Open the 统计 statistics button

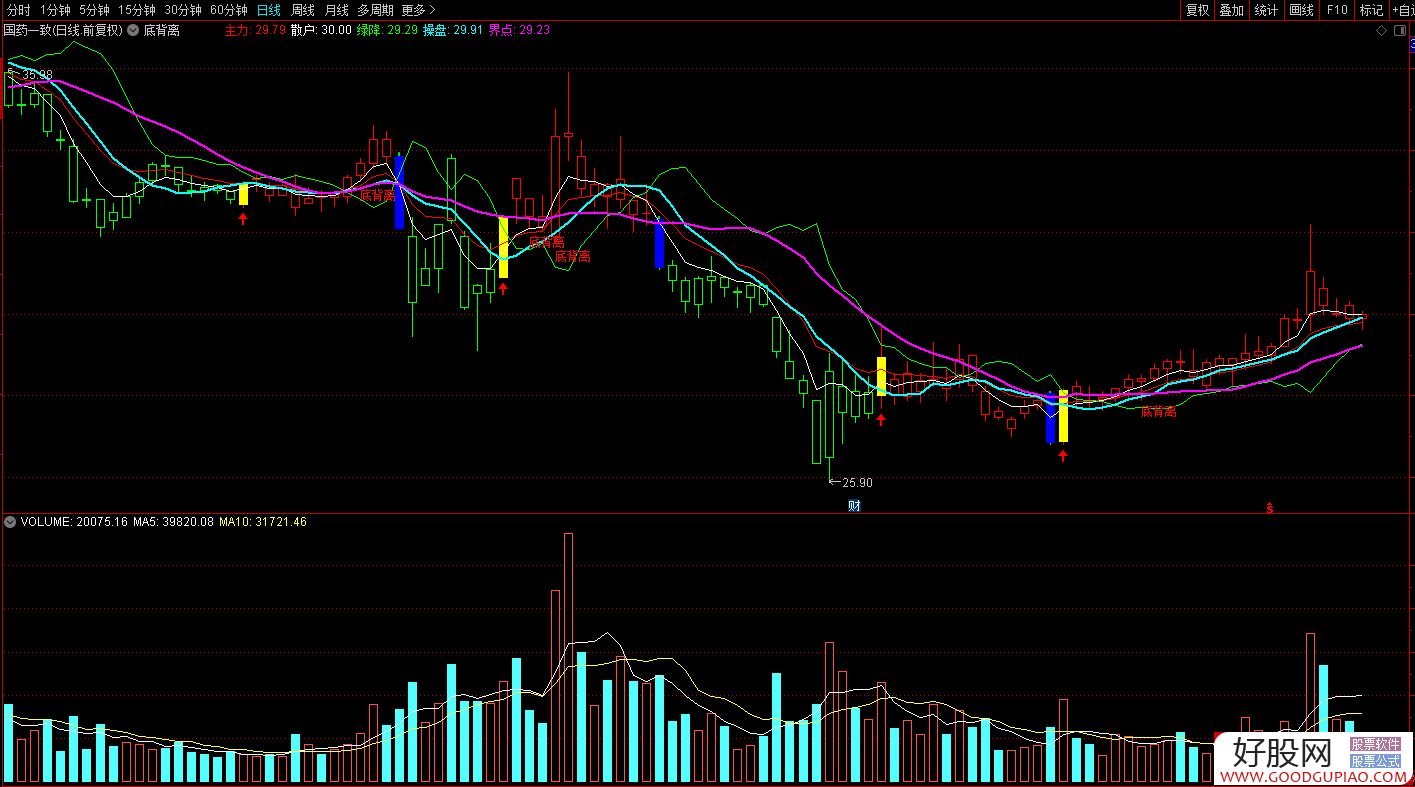click(1266, 10)
